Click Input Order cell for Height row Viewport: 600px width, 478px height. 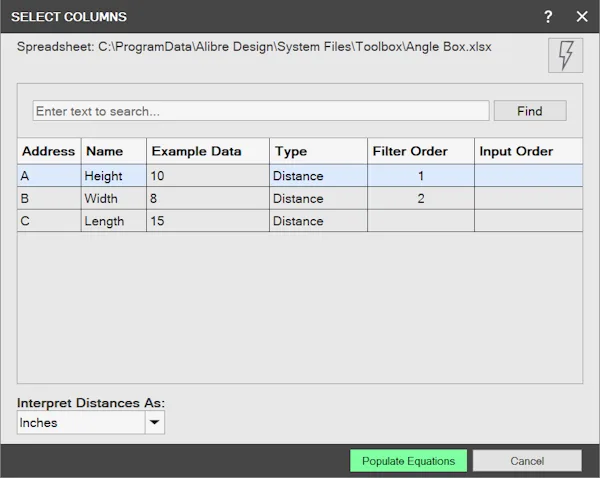528,176
